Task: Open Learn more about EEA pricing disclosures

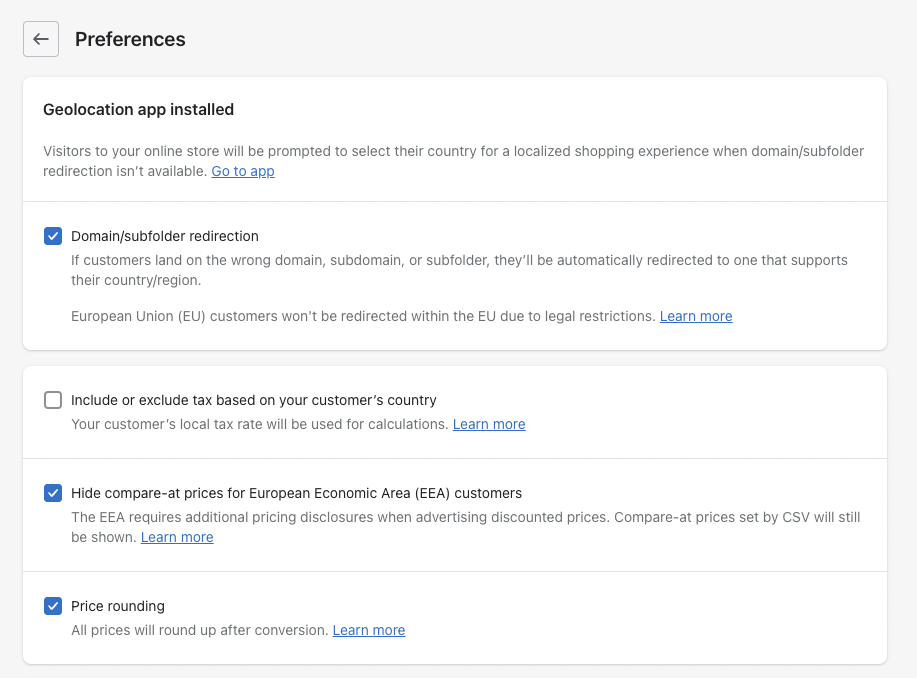Action: [177, 537]
